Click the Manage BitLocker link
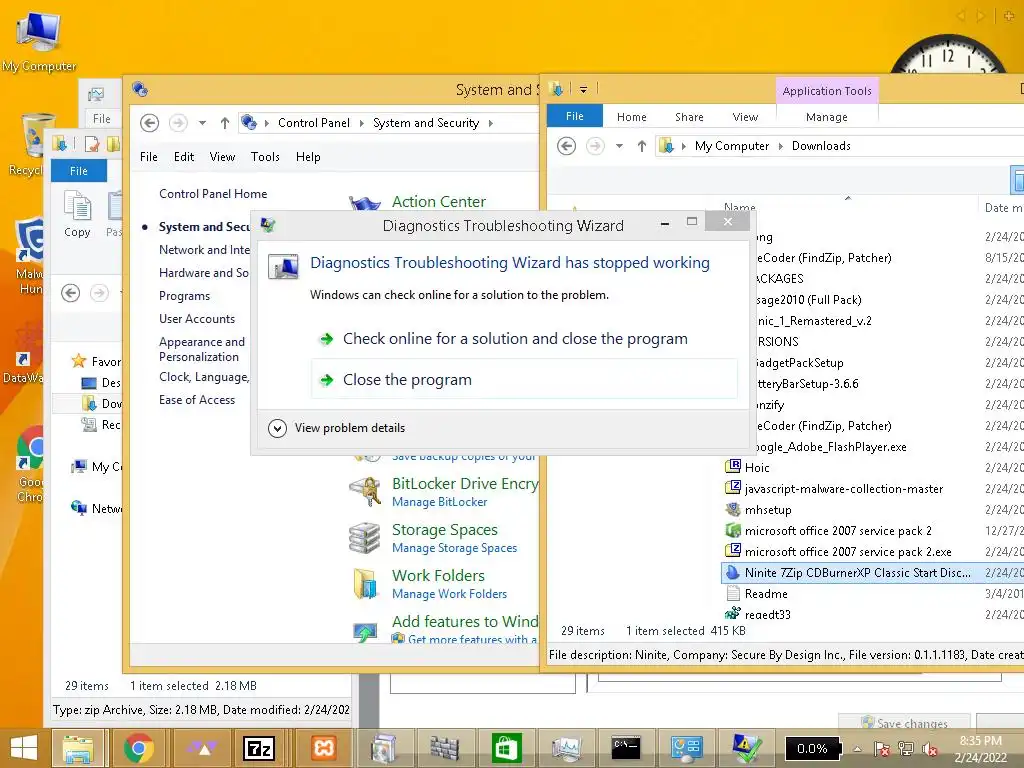Screen dimensions: 1024x768 point(440,502)
